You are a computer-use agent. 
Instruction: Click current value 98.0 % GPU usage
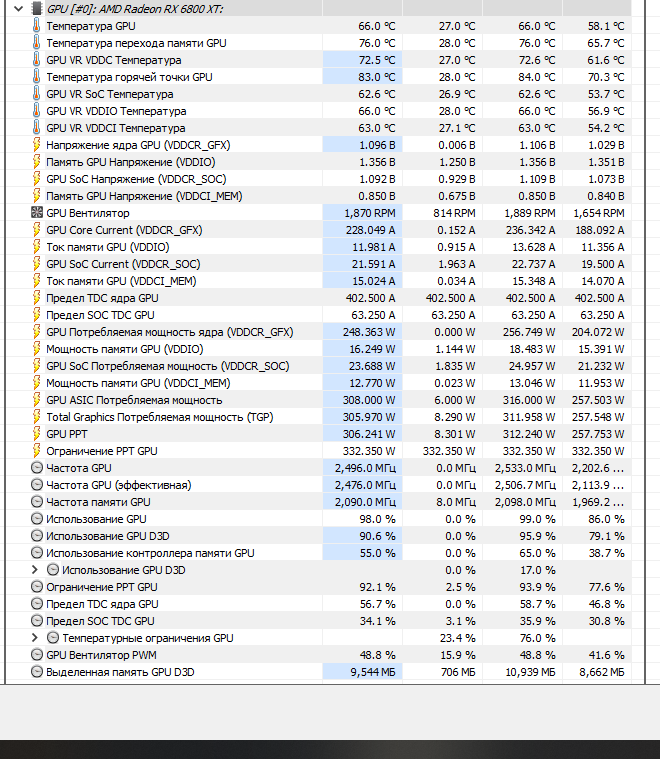click(377, 519)
